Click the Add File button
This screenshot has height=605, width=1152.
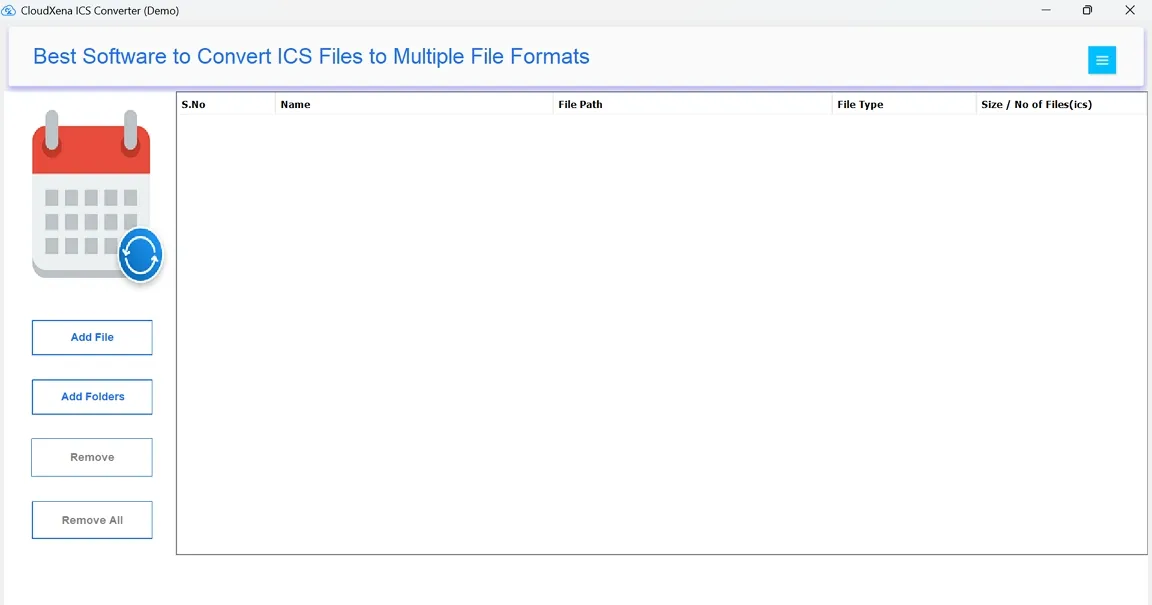tap(92, 338)
